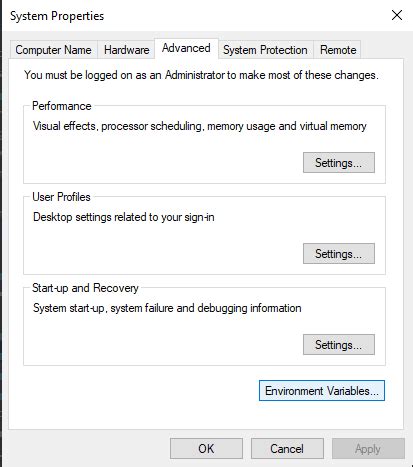Confirm the dialog with OK
413x467 pixels.
(x=206, y=449)
